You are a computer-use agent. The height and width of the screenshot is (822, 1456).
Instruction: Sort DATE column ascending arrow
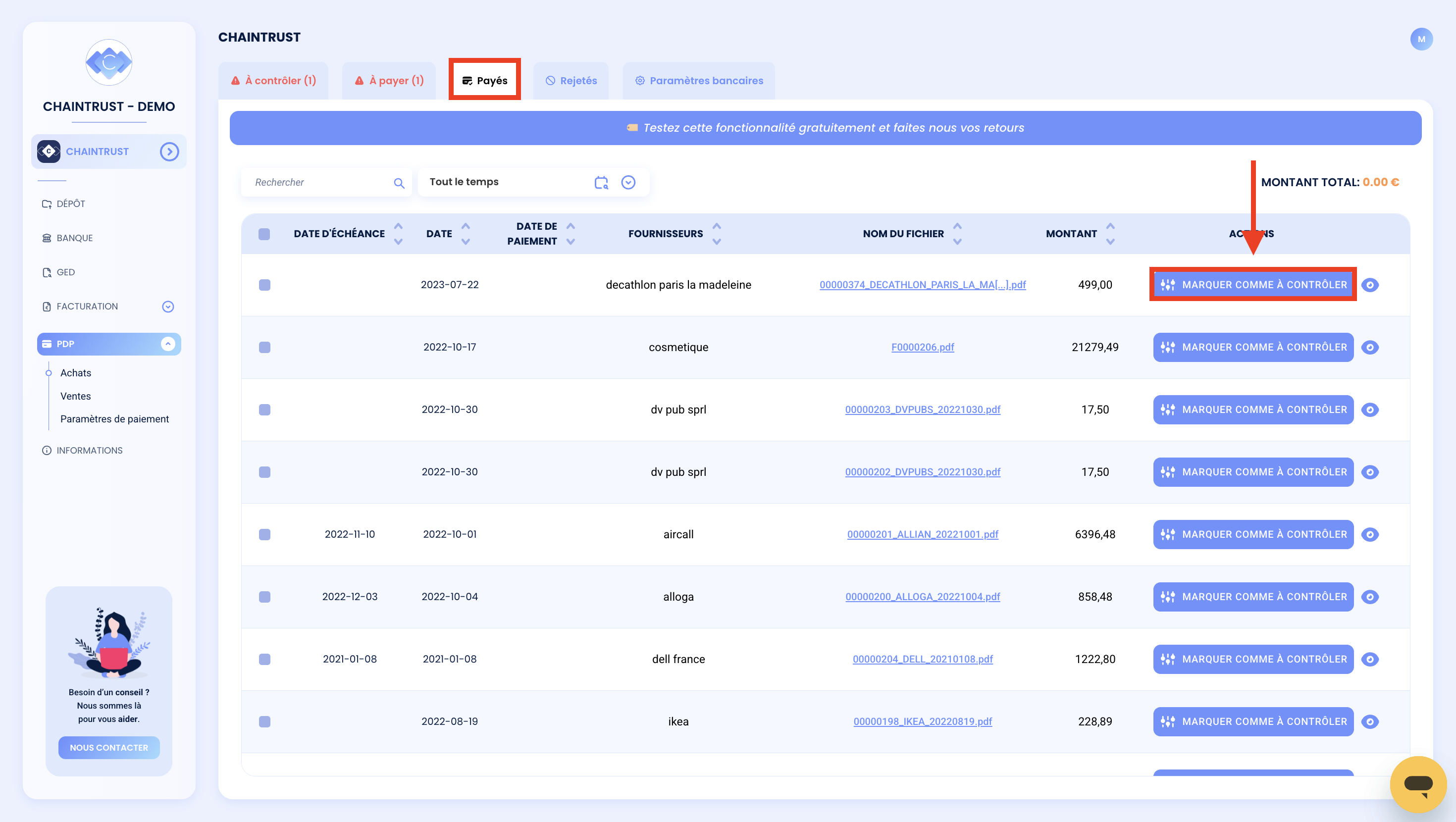466,226
